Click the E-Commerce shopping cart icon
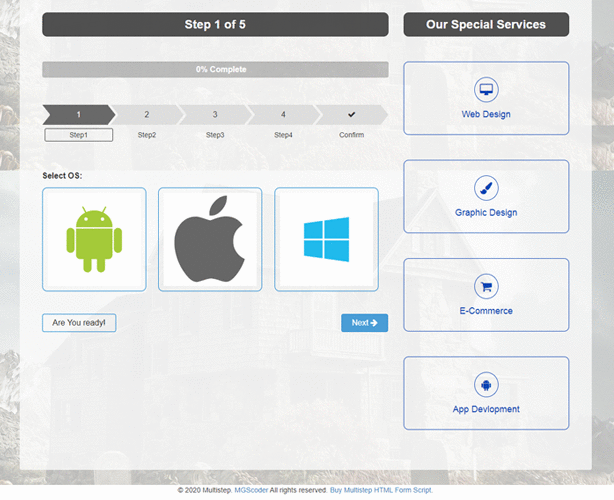 click(x=486, y=286)
